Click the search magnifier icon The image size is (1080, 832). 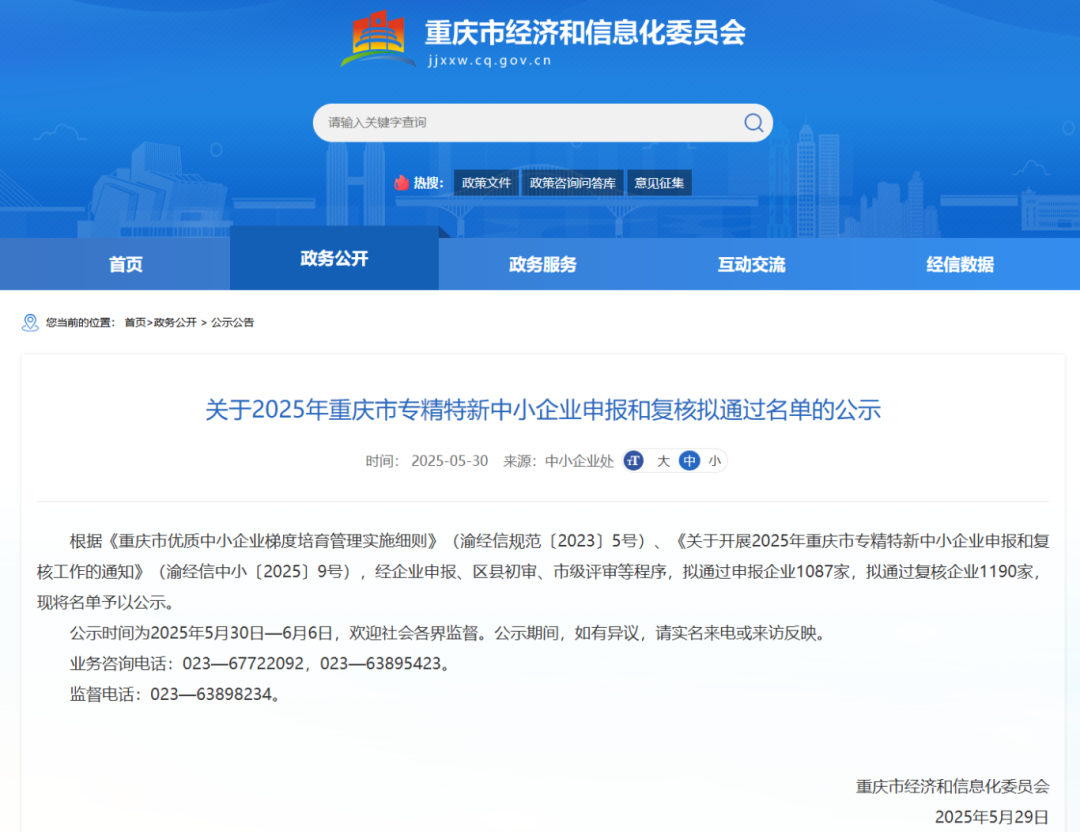[x=753, y=123]
